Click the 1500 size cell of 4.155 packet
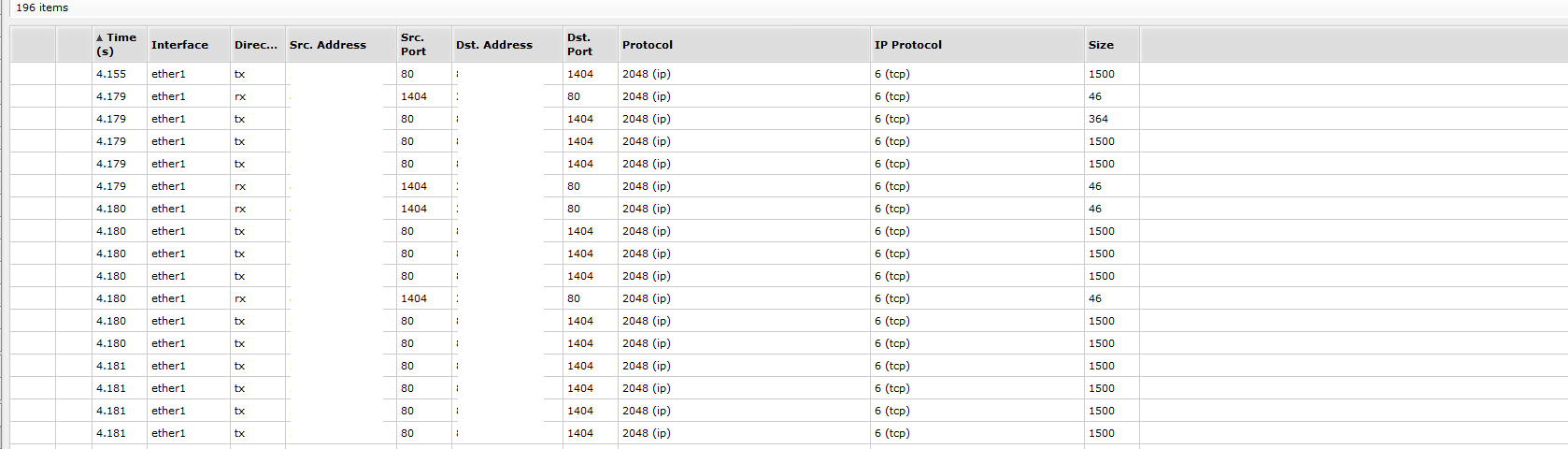The width and height of the screenshot is (1568, 449). (x=1112, y=74)
